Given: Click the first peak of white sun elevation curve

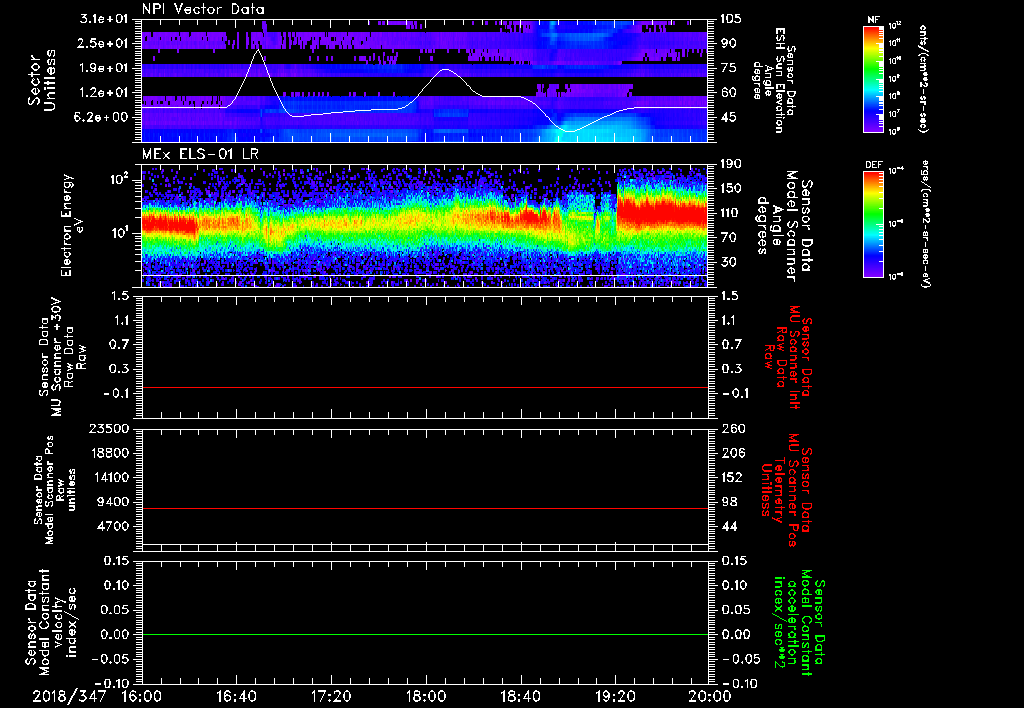Looking at the screenshot, I should (258, 50).
